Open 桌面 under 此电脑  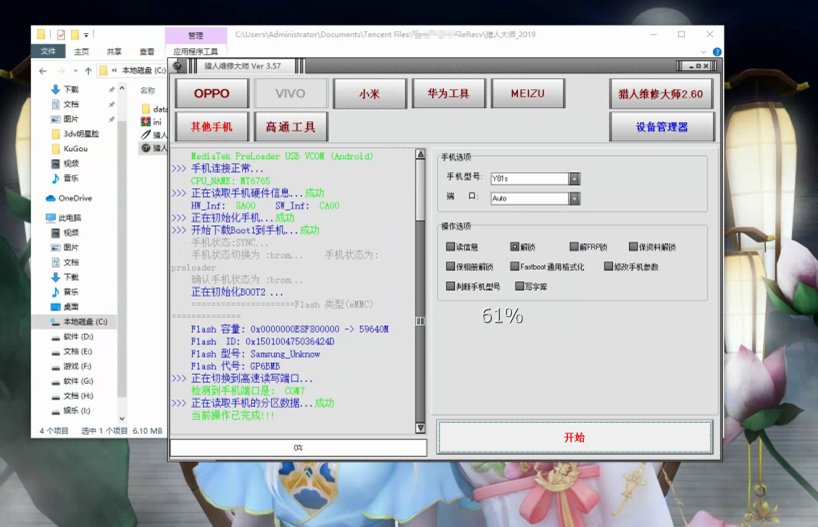pos(65,307)
